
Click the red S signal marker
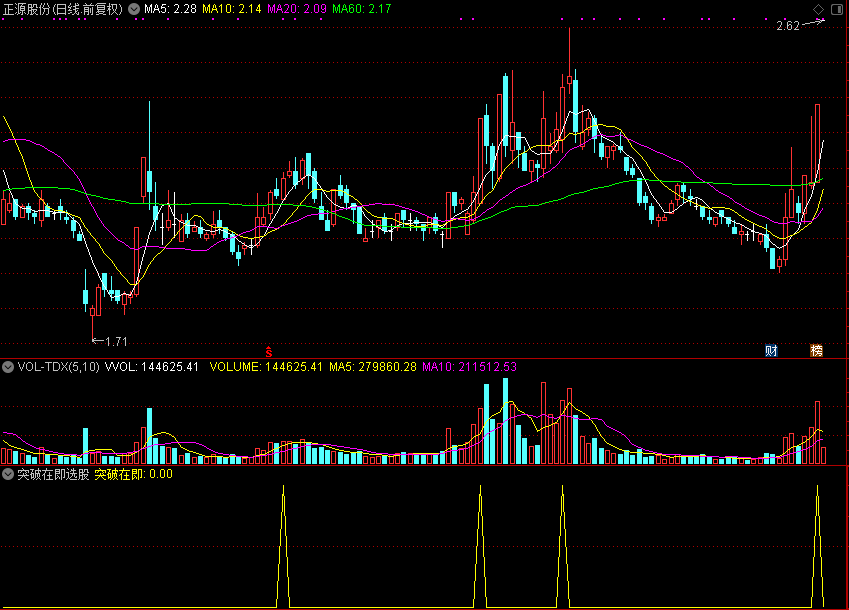coord(269,352)
